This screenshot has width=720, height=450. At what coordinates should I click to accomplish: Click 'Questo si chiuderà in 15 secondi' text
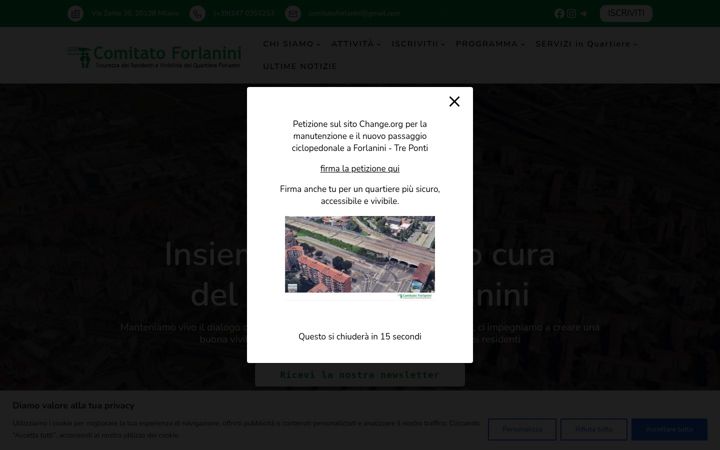point(360,337)
